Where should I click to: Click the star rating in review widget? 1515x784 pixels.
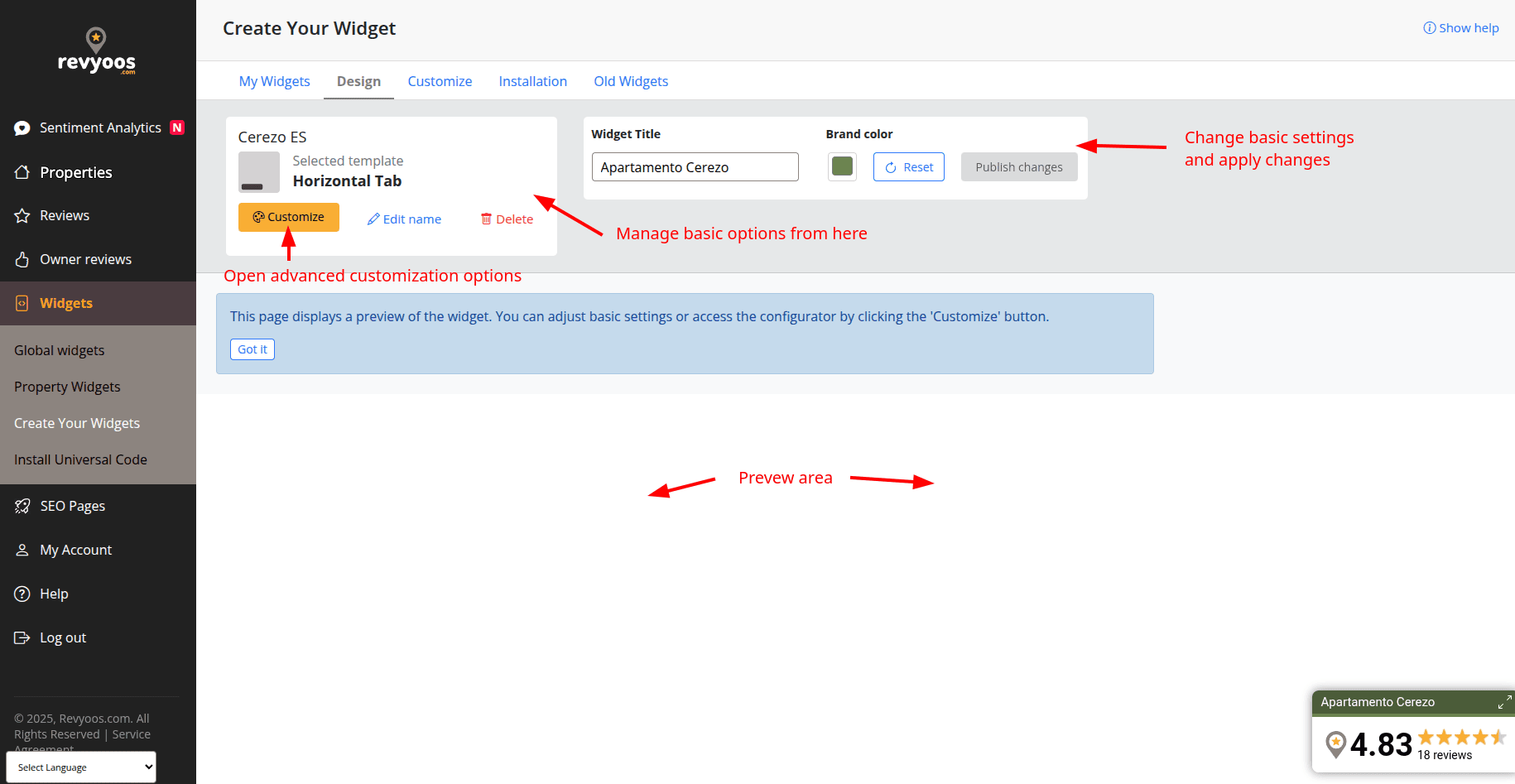point(1462,737)
